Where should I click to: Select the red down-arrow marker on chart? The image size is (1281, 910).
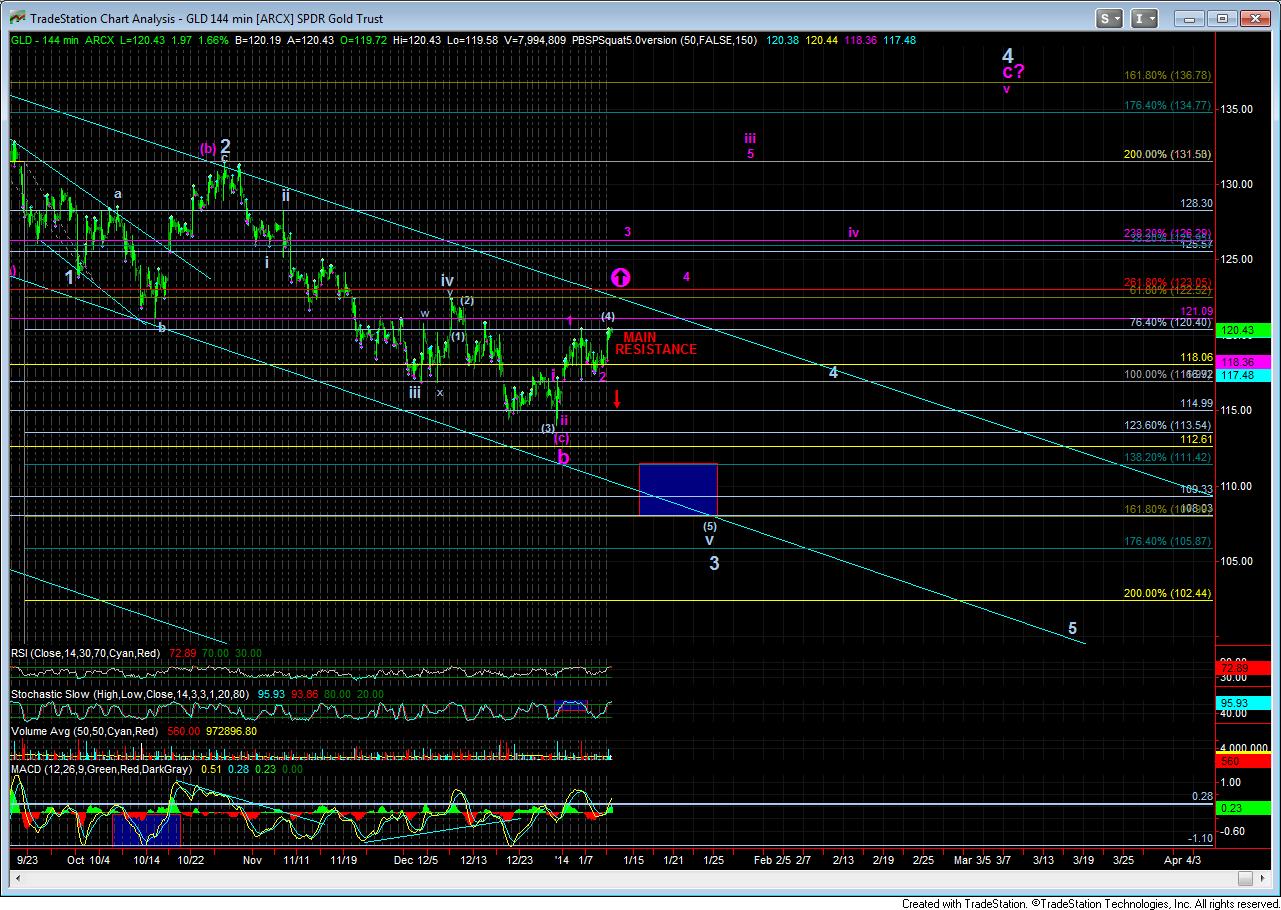(617, 397)
